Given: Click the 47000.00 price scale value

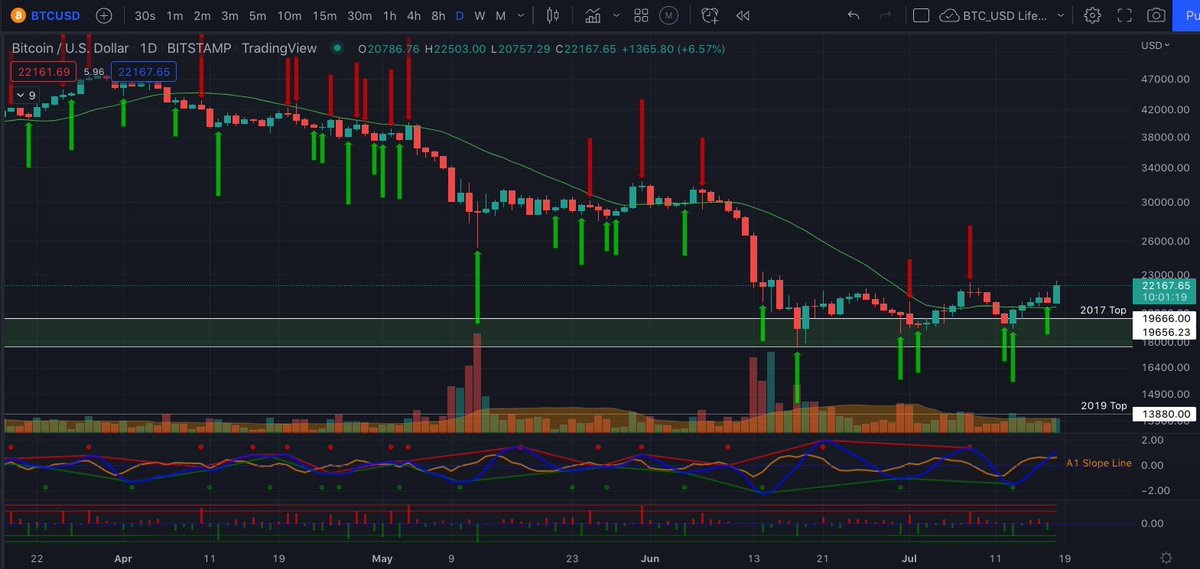Looking at the screenshot, I should coord(1166,79).
